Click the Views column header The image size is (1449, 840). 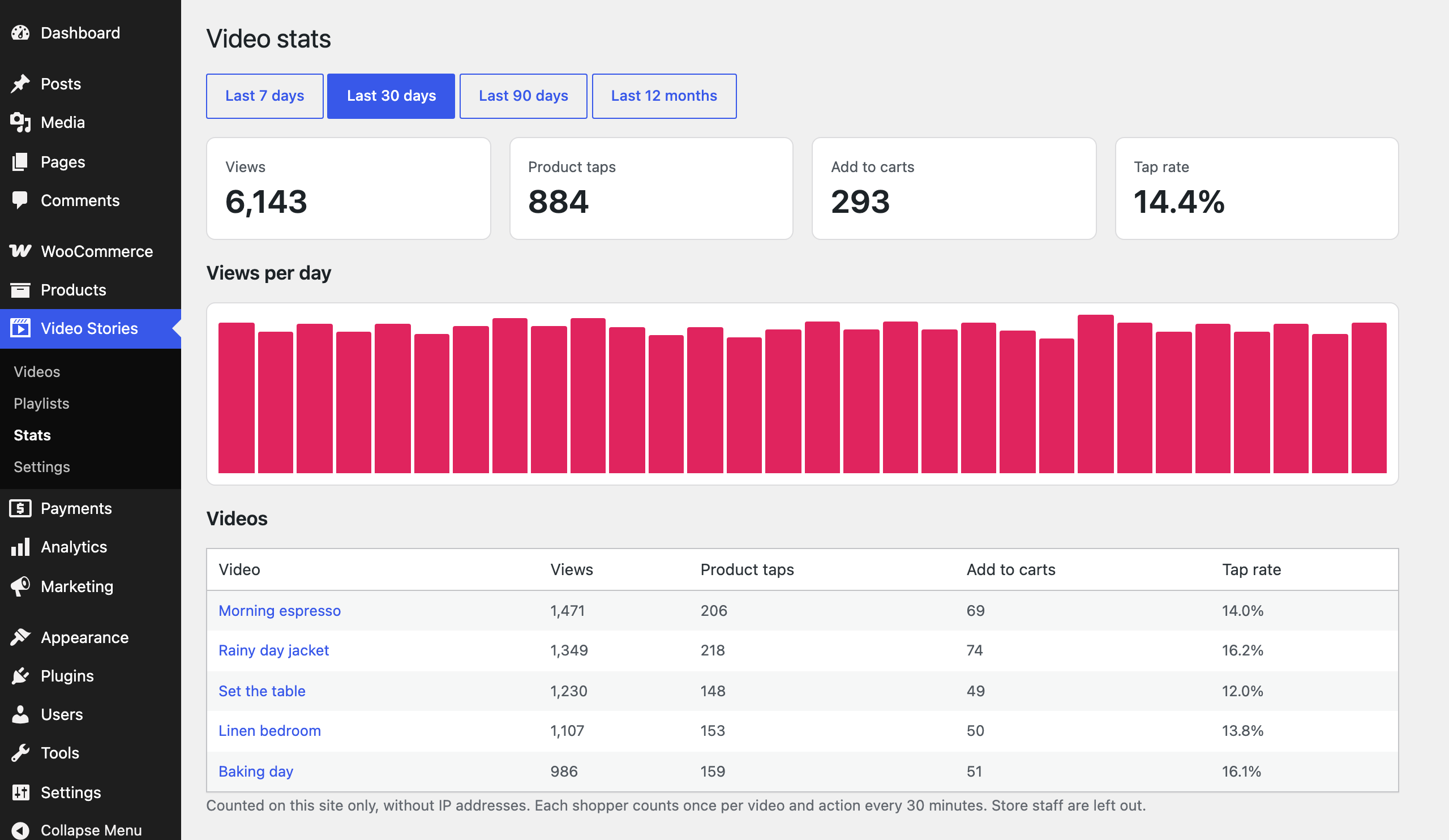pos(572,569)
